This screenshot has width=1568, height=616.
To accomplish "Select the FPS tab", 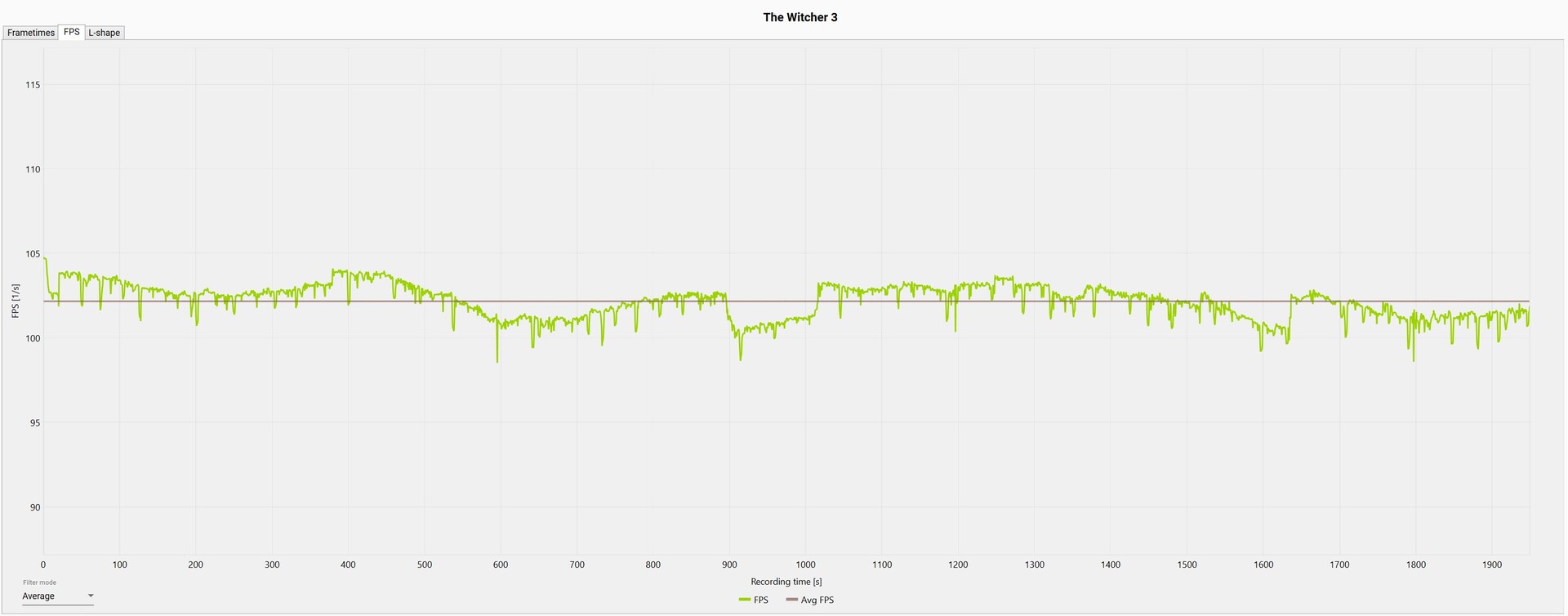I will [72, 32].
